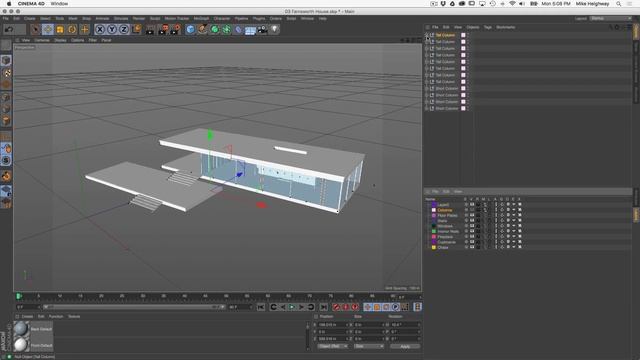Expand the first Short Column object
Viewport: 640px width, 360px height.
(x=427, y=89)
